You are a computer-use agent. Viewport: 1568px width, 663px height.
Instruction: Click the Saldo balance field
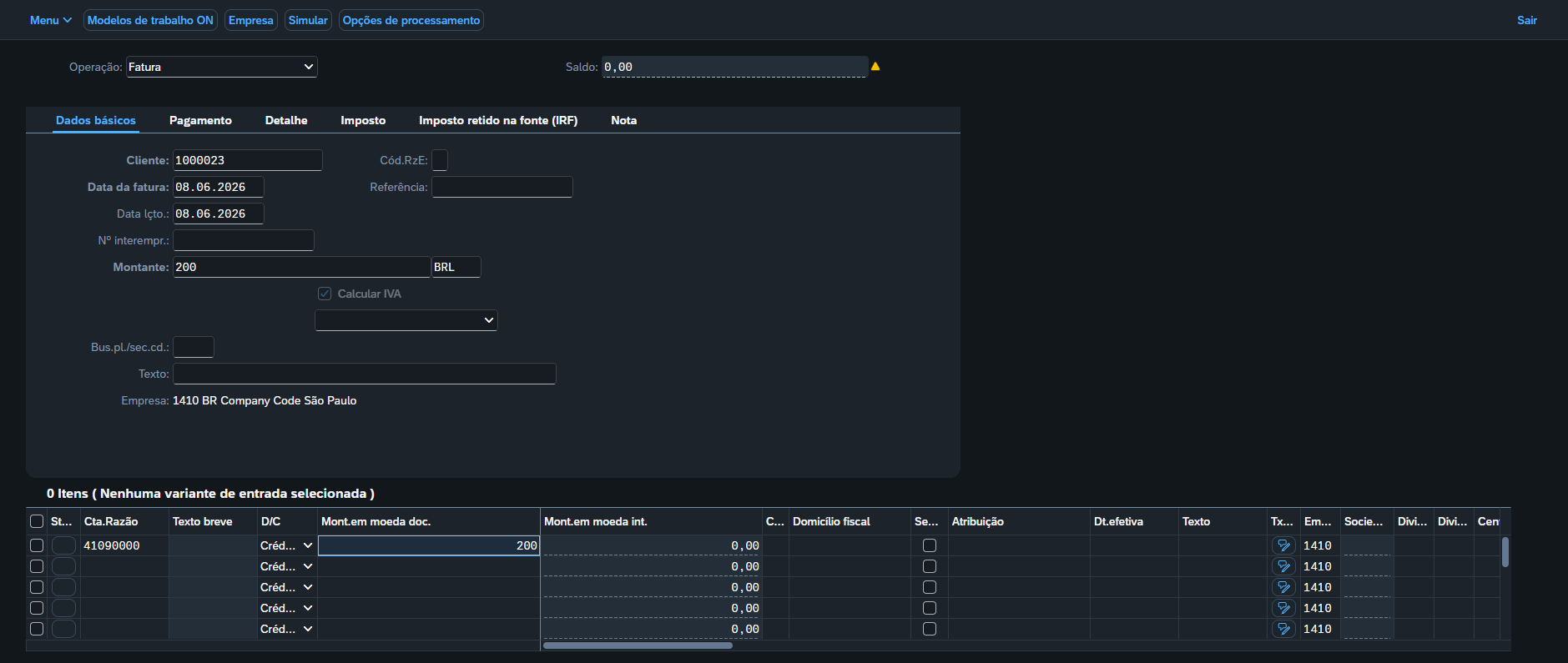click(735, 67)
